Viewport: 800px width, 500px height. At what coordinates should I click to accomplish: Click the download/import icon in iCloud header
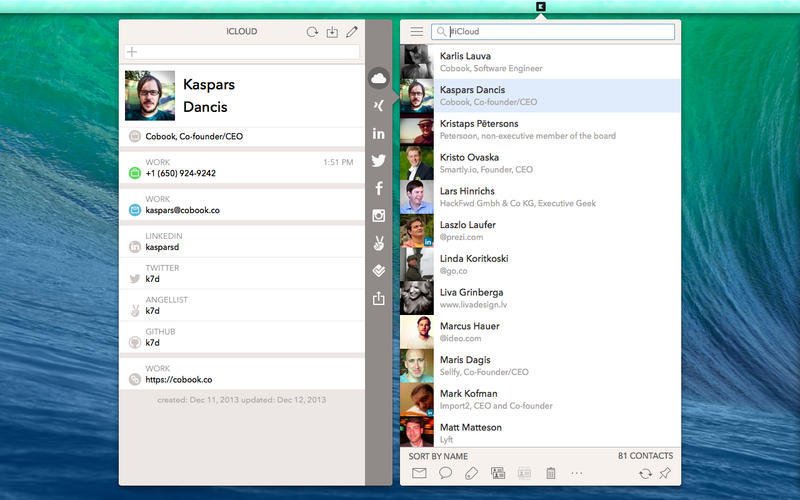coord(332,32)
